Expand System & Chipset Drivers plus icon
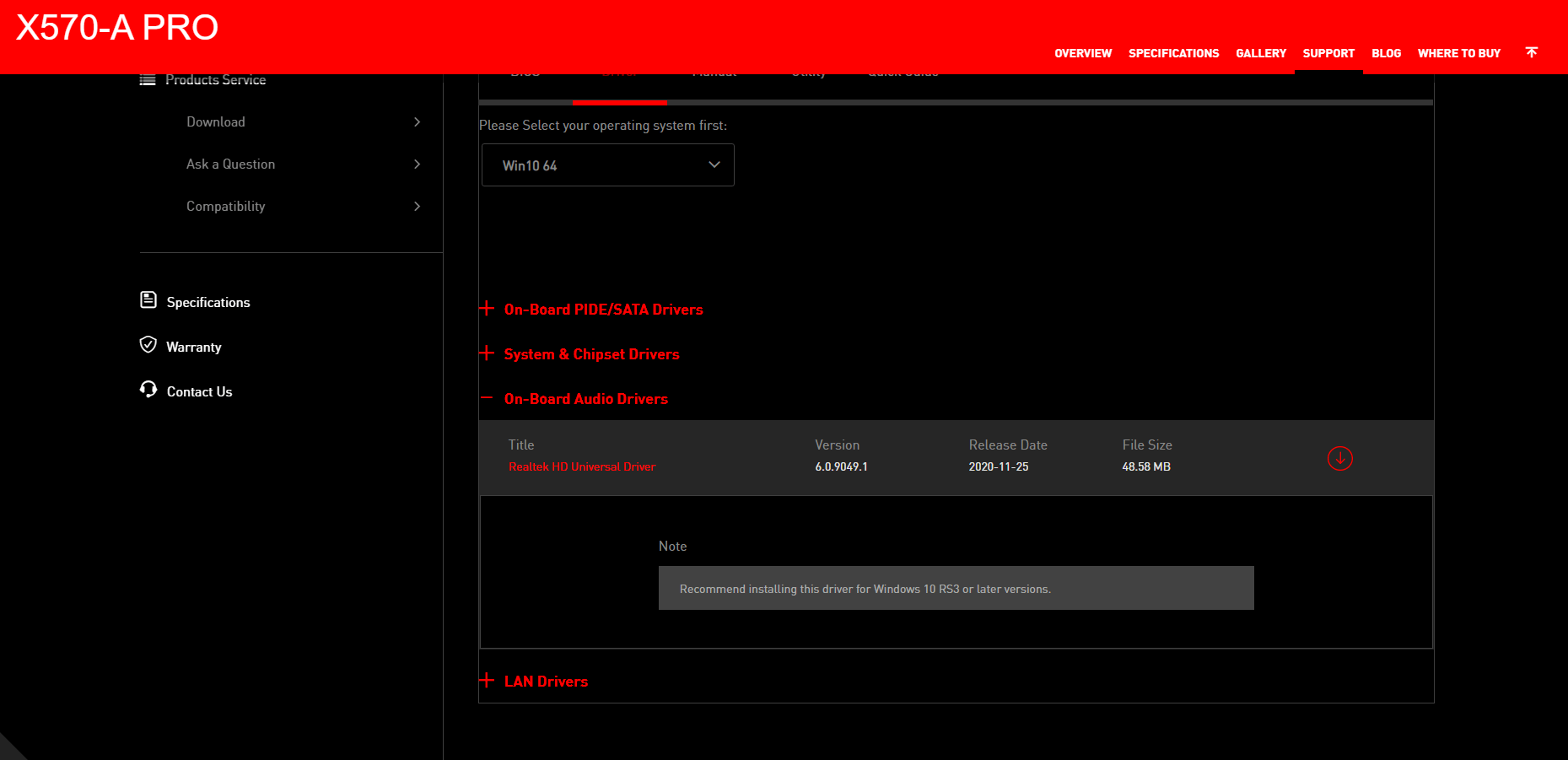Screen dimensions: 1568x760 (x=487, y=353)
